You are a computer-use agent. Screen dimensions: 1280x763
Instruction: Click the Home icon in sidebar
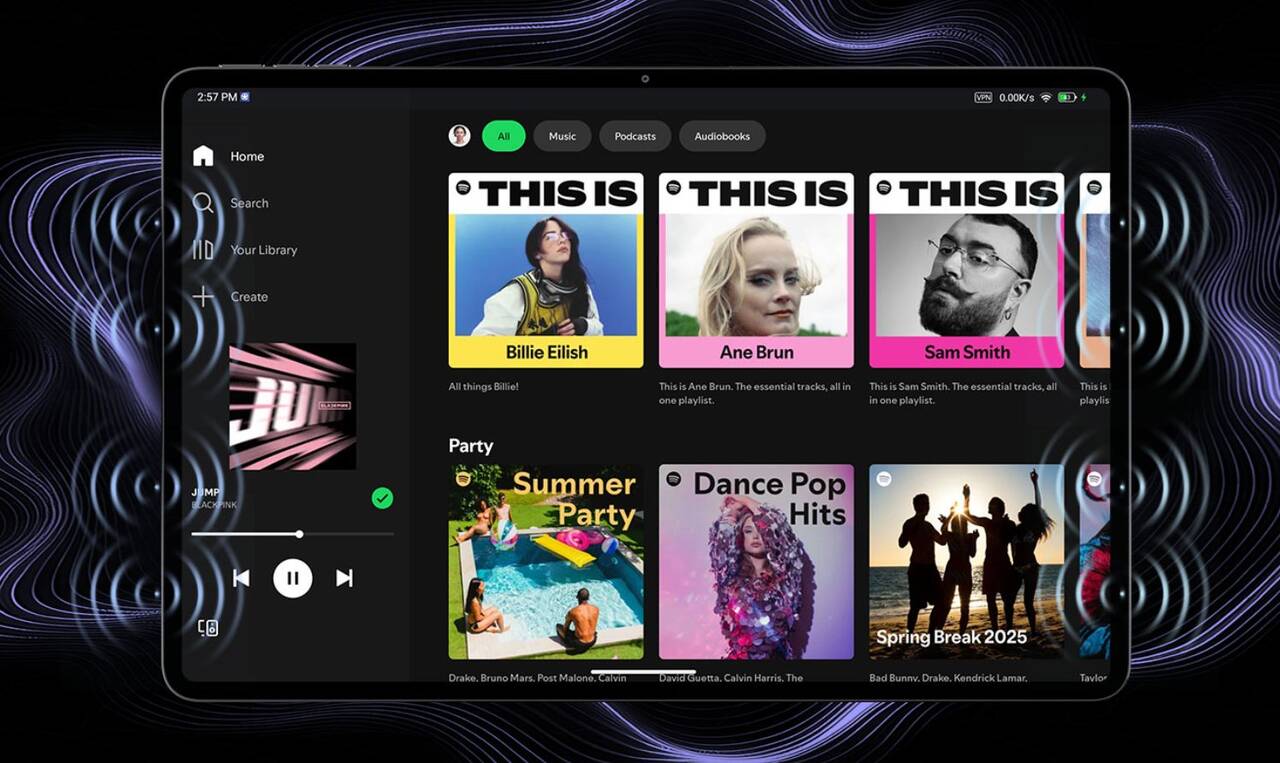(203, 156)
